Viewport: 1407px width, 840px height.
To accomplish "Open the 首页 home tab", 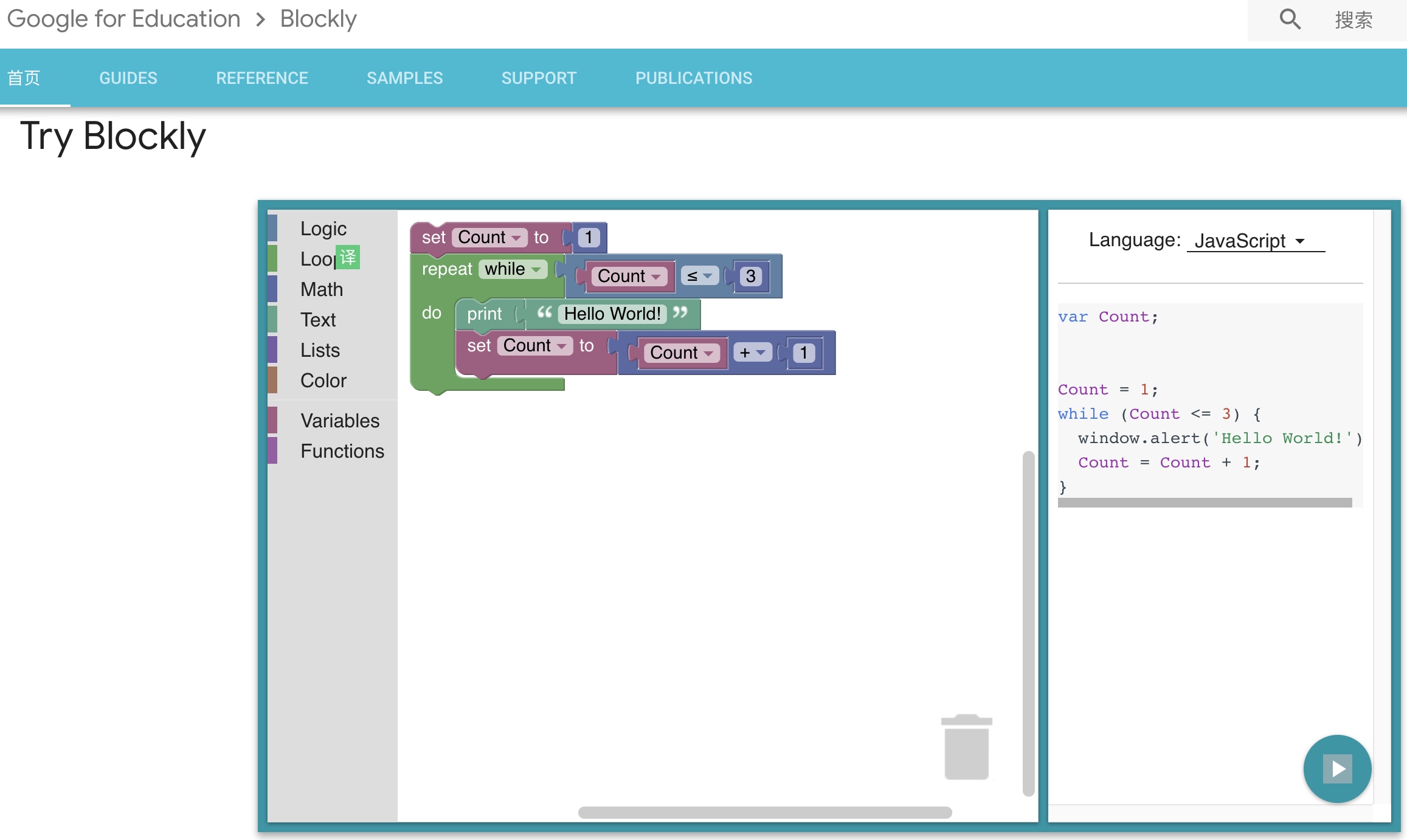I will pos(24,78).
